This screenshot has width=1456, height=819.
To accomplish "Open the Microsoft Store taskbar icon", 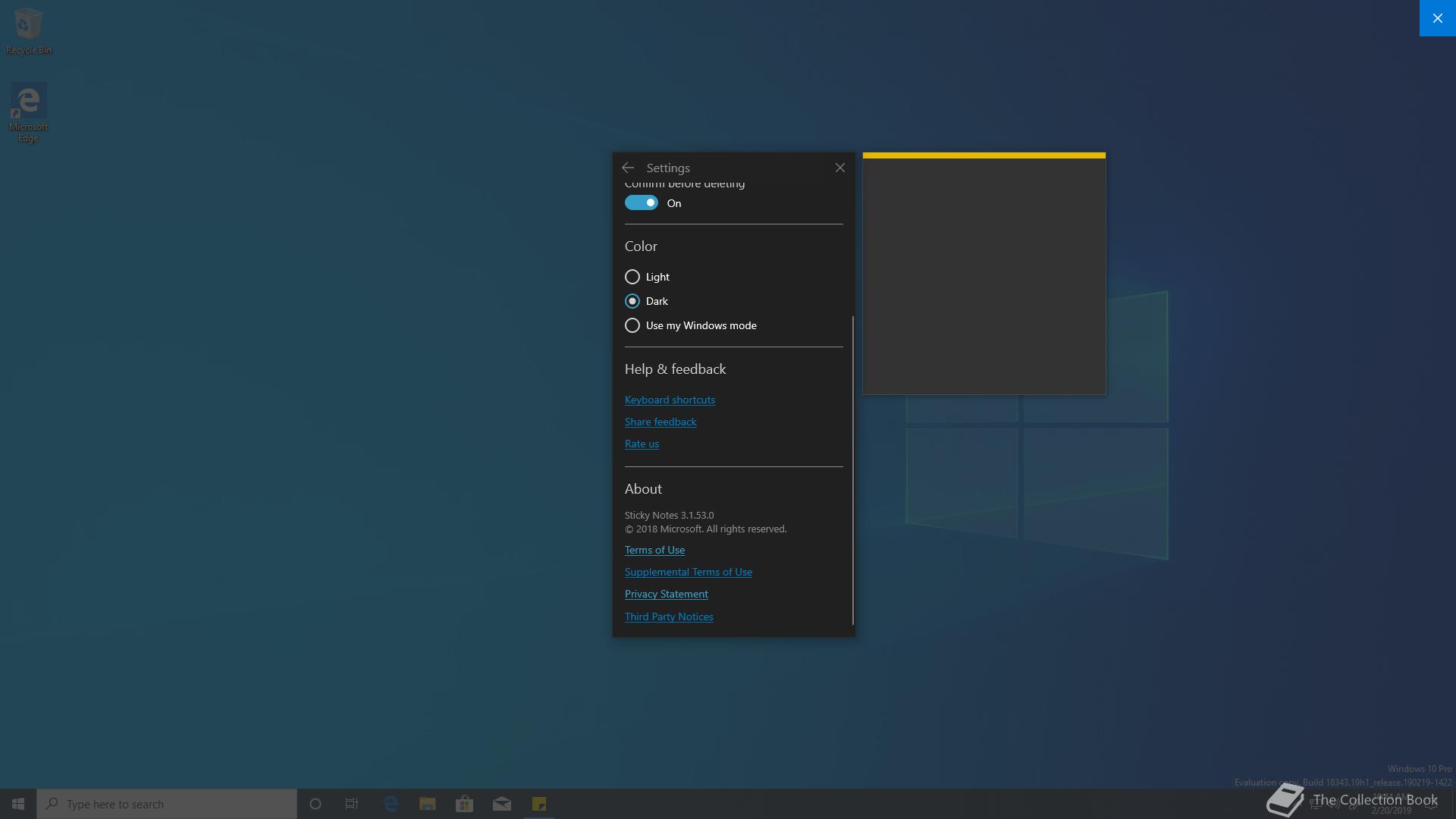I will (464, 804).
